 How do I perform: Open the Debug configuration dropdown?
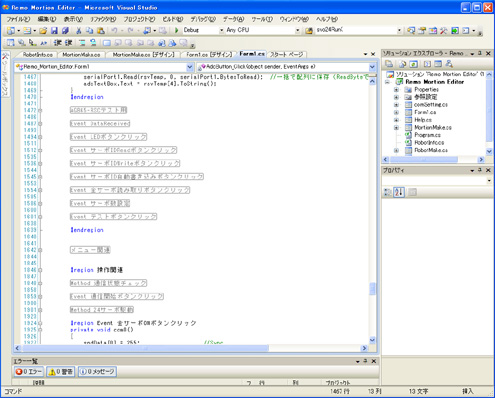[221, 30]
